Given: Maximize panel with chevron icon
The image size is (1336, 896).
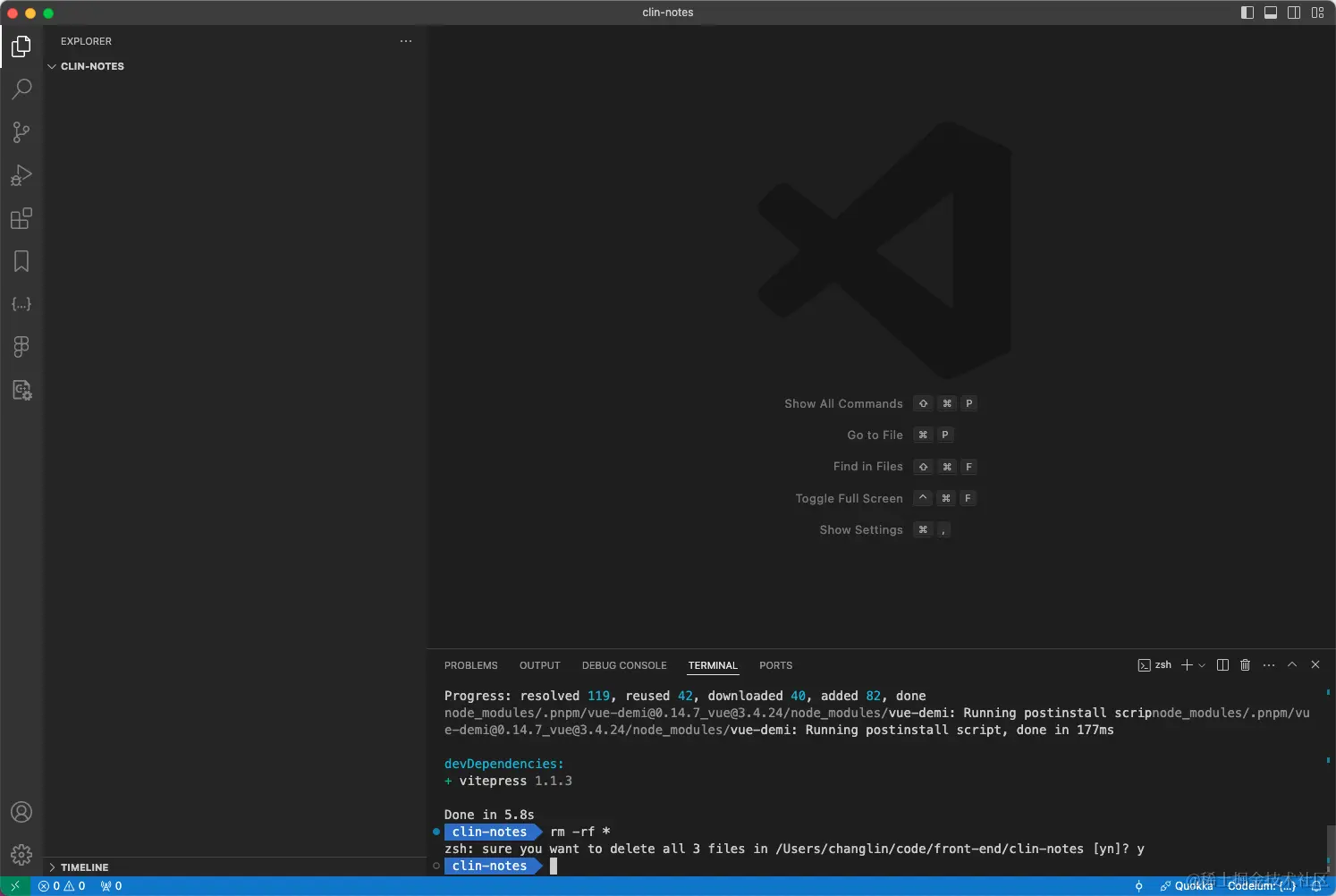Looking at the screenshot, I should [x=1292, y=665].
